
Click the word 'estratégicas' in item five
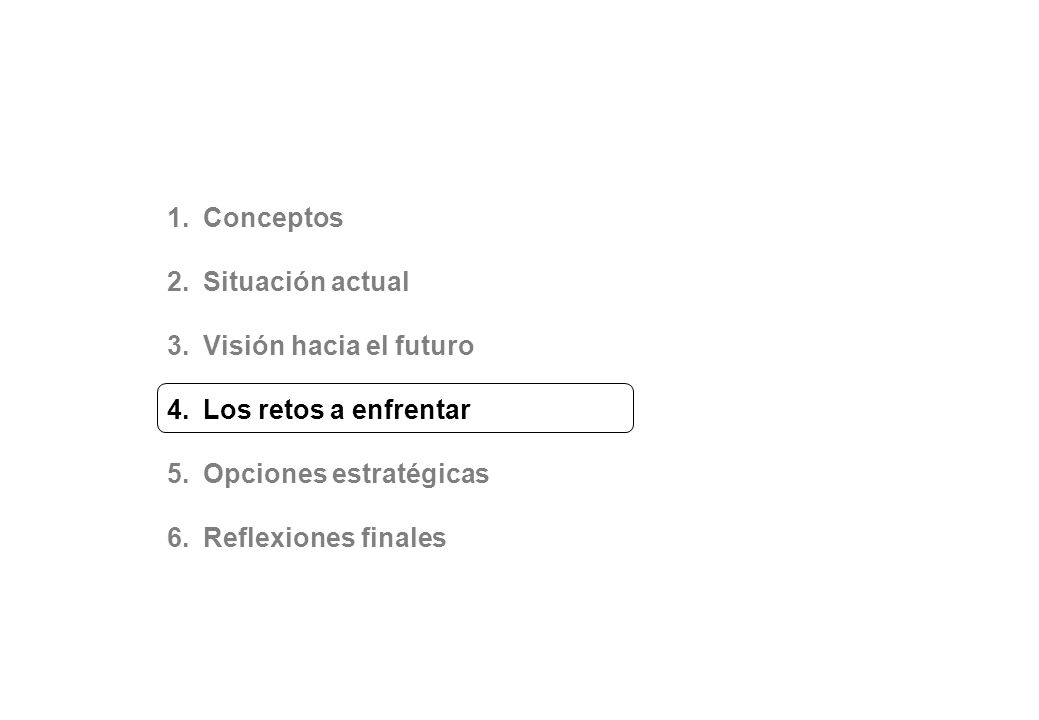pos(410,474)
